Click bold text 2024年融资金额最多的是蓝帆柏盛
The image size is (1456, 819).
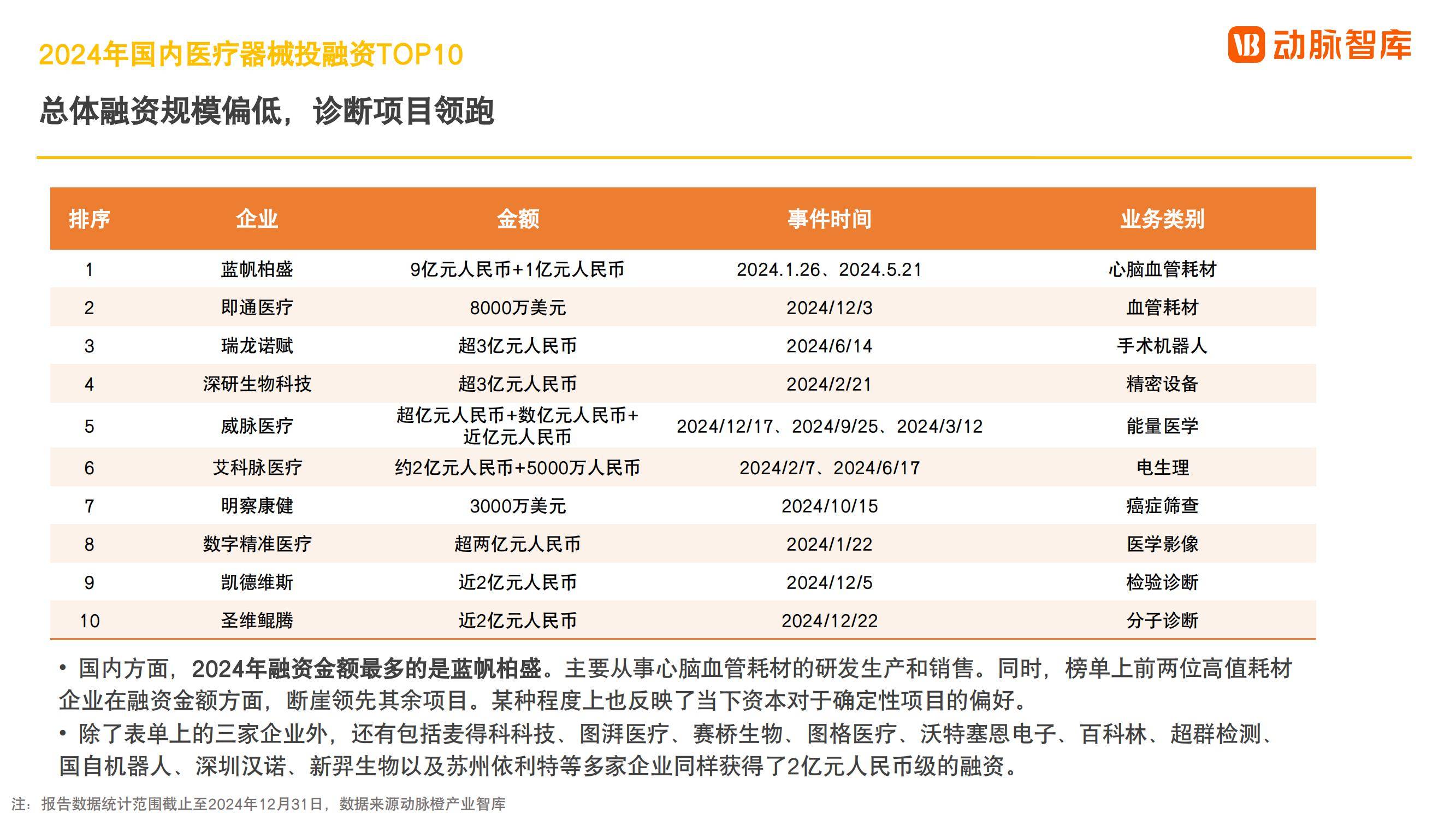[366, 669]
